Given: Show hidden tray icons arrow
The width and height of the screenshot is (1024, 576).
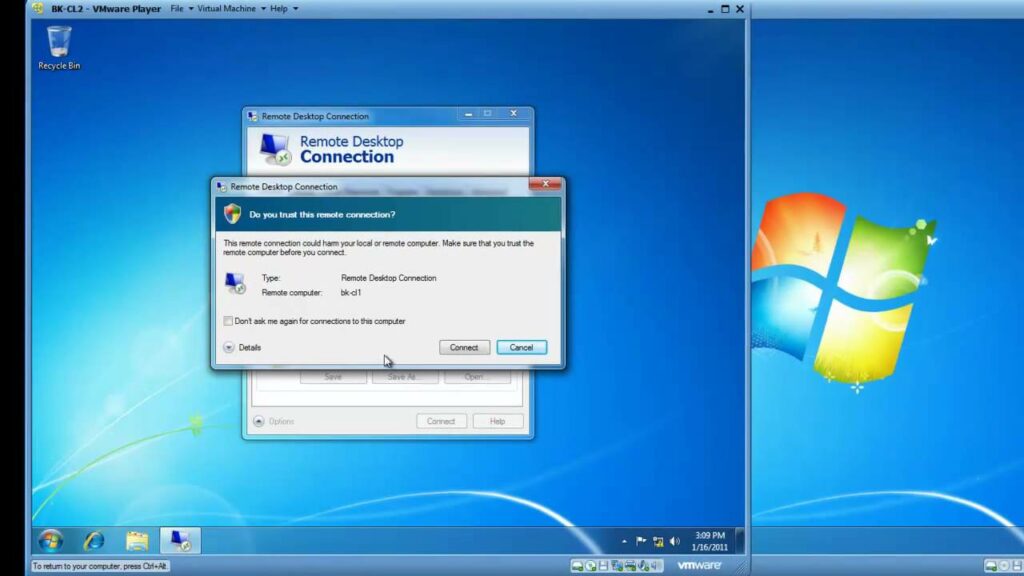Looking at the screenshot, I should (624, 541).
